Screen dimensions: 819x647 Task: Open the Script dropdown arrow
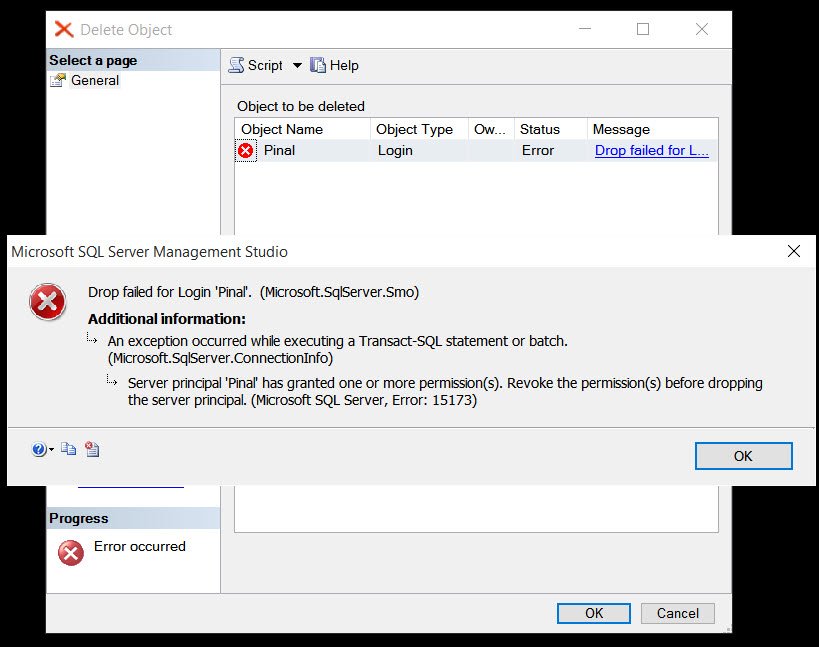(297, 65)
